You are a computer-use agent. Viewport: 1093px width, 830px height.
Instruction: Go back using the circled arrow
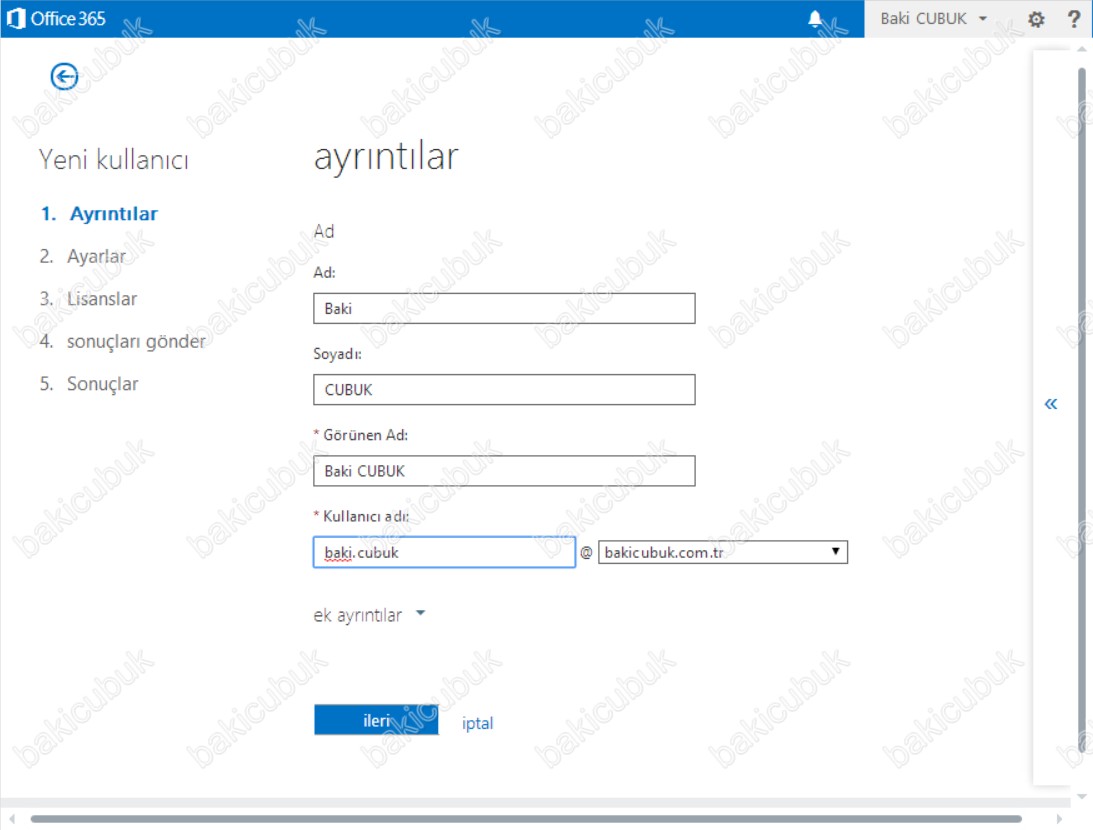[x=64, y=77]
